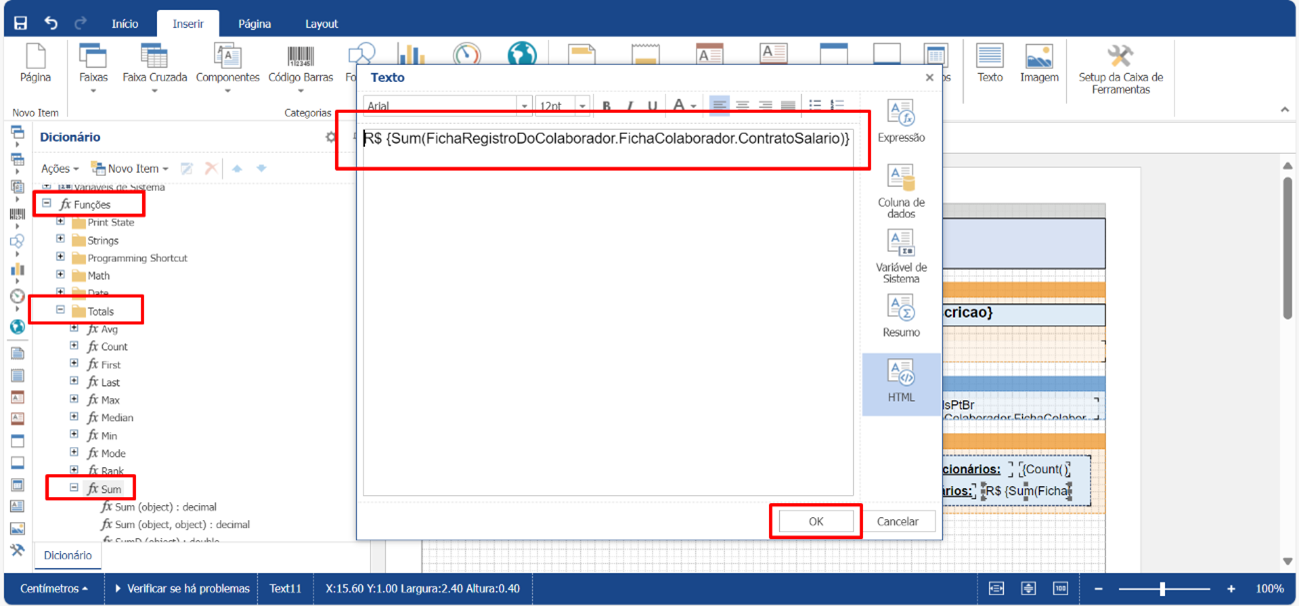Image resolution: width=1299 pixels, height=606 pixels.
Task: Click the toolbox tools icon in the left sidebar
Action: click(x=17, y=550)
